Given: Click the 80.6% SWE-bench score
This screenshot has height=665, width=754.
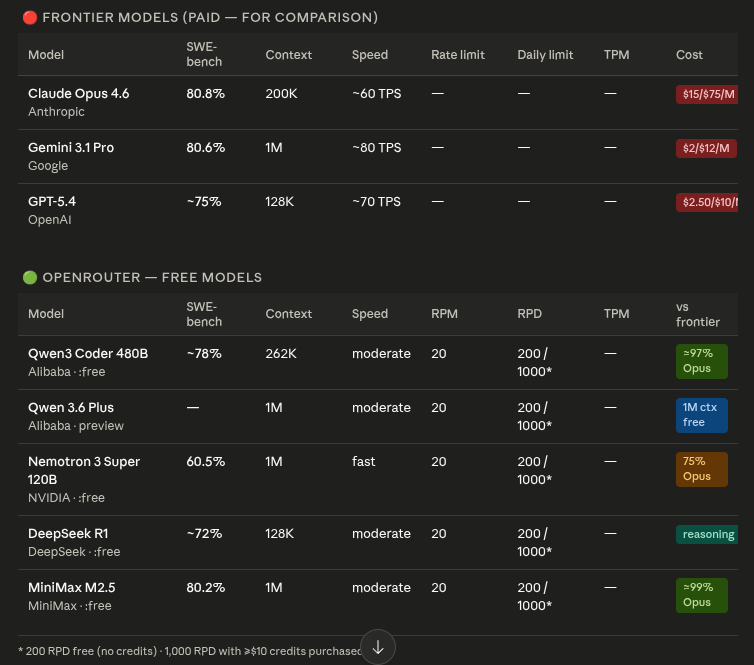Looking at the screenshot, I should tap(205, 147).
